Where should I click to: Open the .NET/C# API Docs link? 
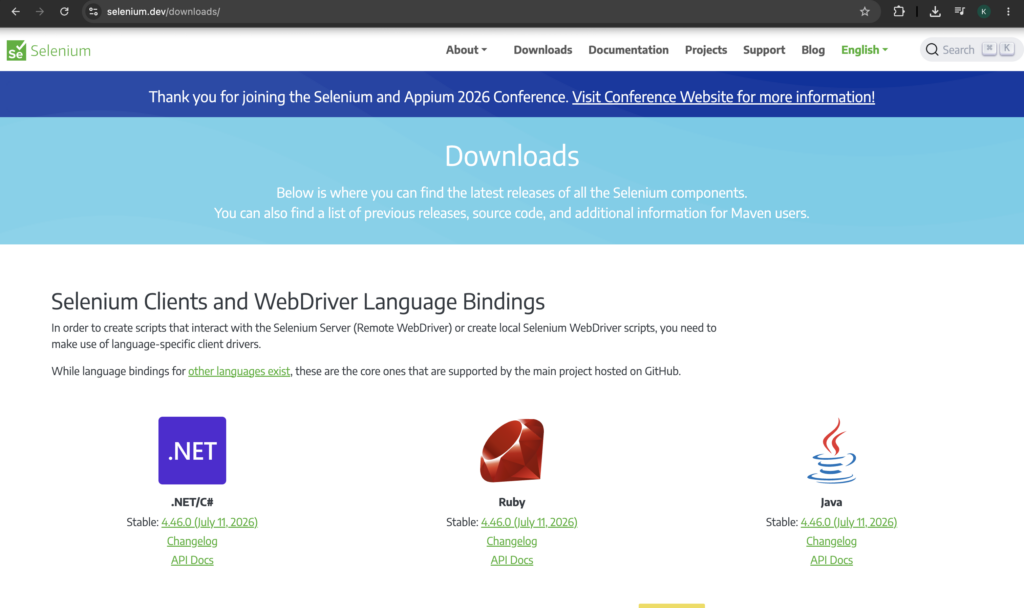pos(192,560)
